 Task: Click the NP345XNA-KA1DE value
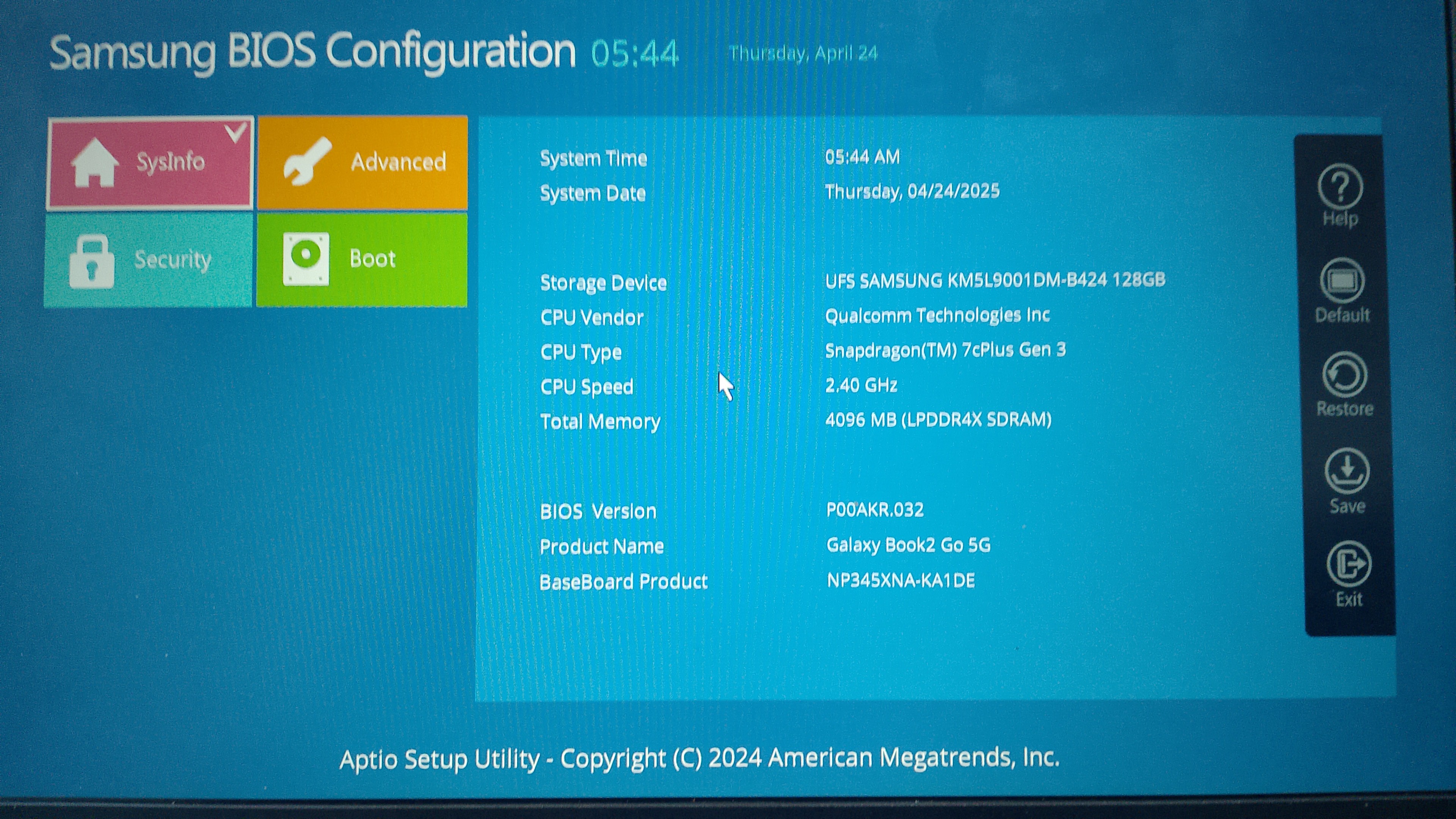901,581
